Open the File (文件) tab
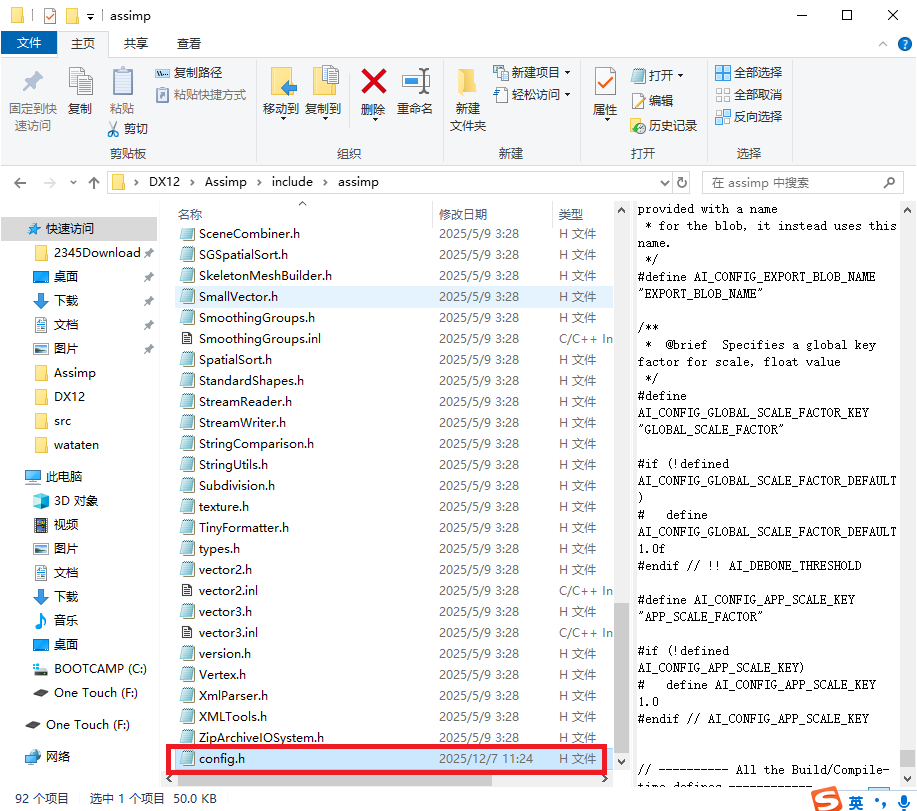 [29, 43]
